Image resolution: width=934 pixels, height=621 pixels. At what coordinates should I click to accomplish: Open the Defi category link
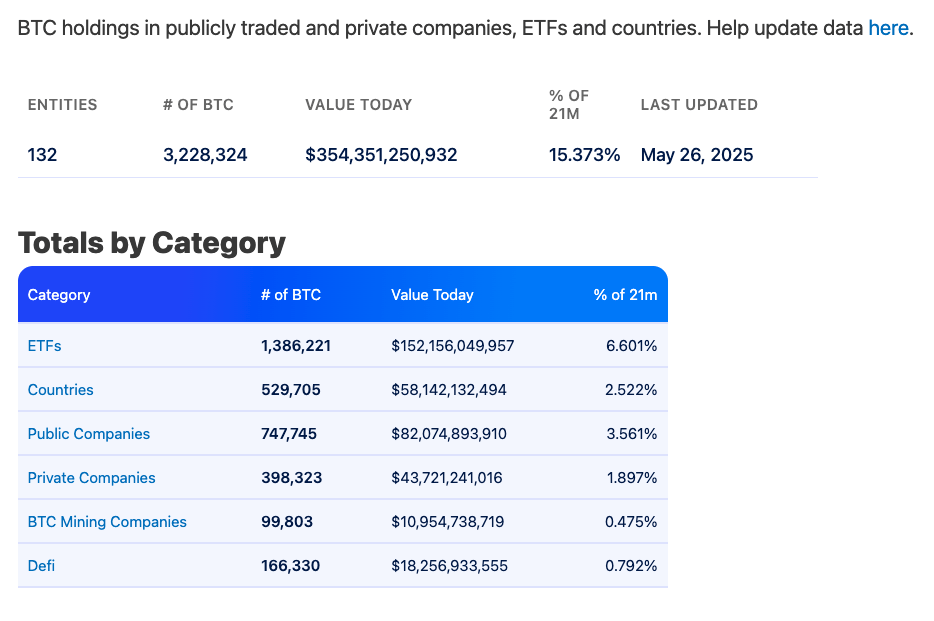tap(41, 566)
